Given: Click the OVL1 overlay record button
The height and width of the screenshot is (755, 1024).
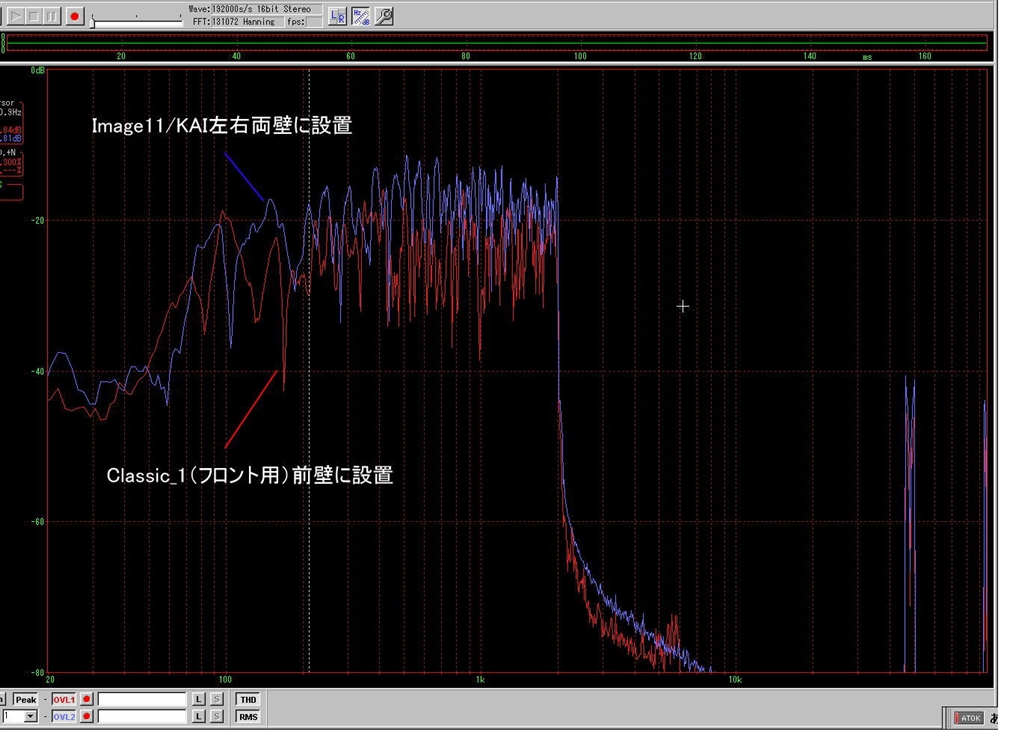Looking at the screenshot, I should 87,700.
